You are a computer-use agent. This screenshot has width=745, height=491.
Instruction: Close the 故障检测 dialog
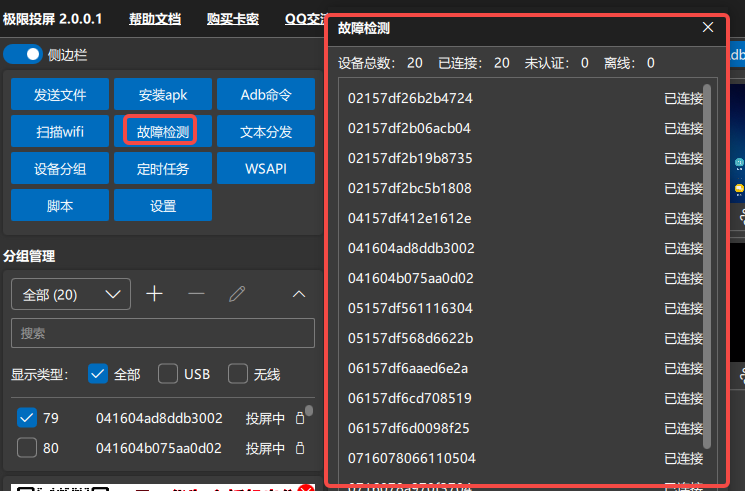tap(708, 28)
